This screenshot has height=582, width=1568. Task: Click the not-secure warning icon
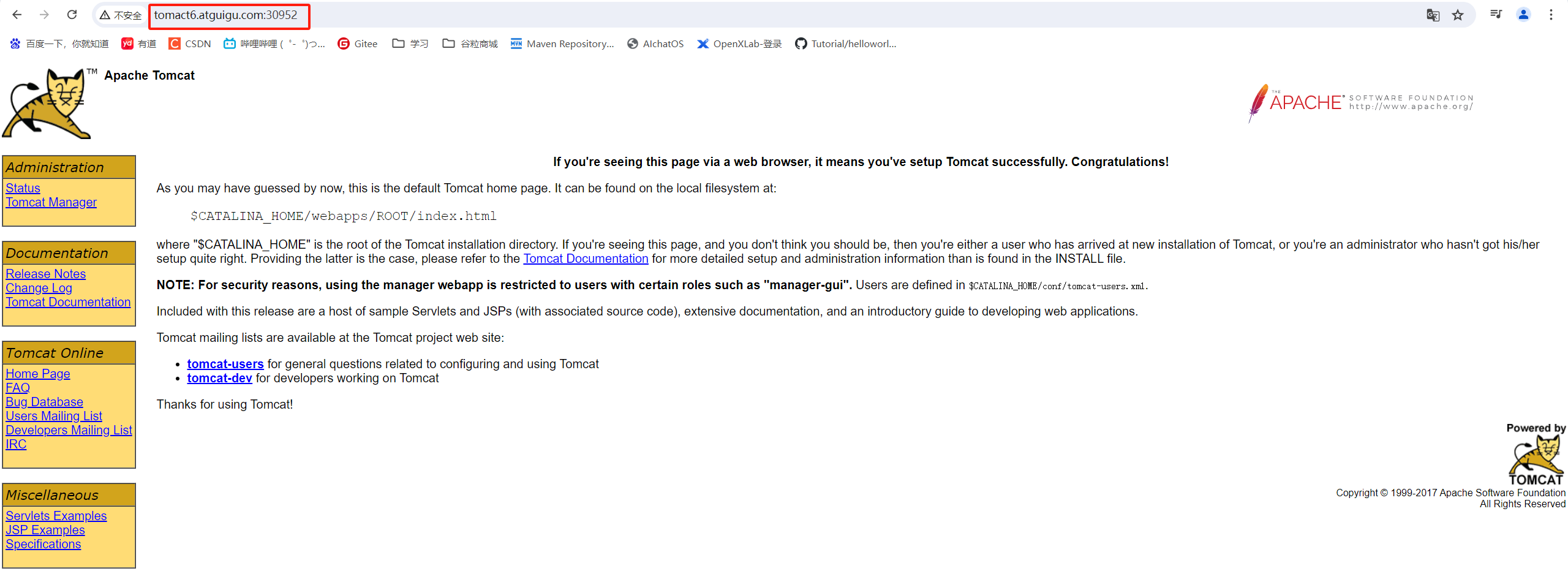[x=105, y=15]
